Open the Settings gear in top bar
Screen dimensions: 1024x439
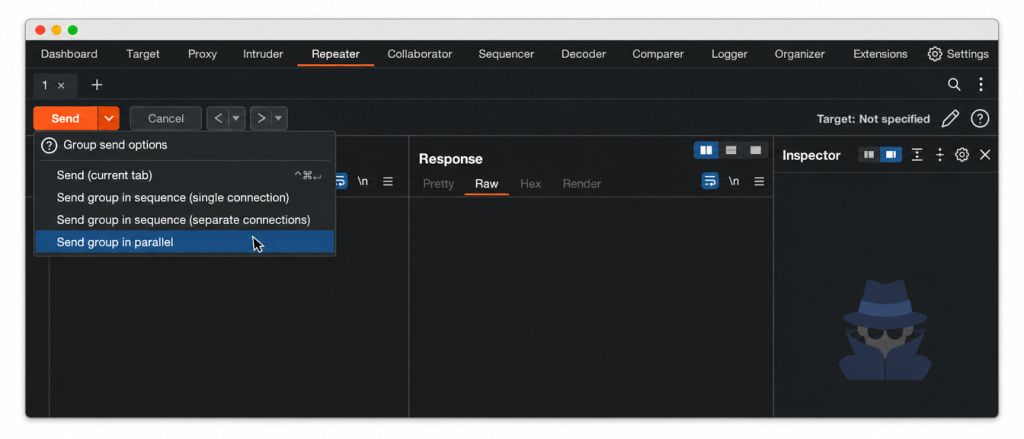tap(957, 54)
